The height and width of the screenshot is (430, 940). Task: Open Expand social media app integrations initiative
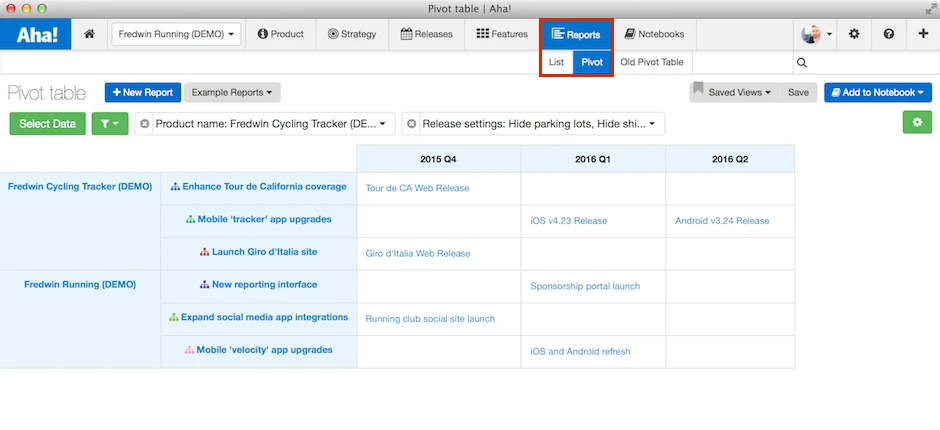coord(264,317)
